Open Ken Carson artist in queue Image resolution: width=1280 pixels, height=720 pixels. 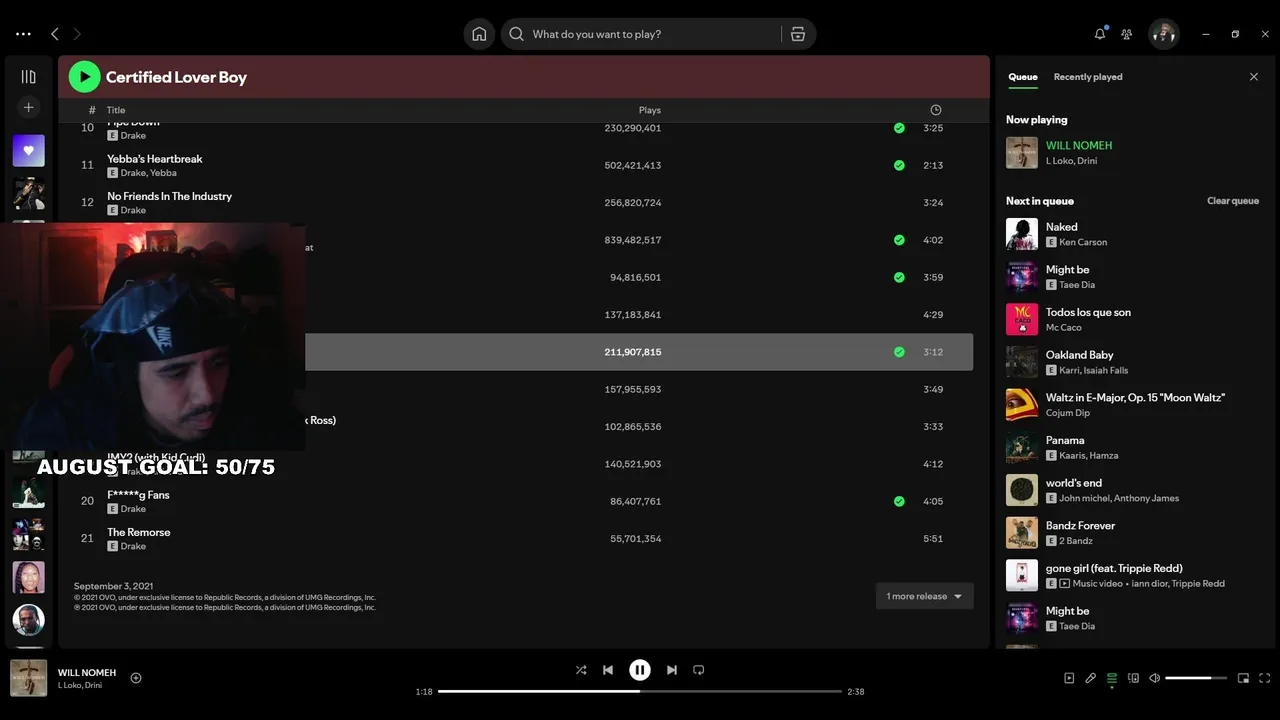pos(1083,242)
